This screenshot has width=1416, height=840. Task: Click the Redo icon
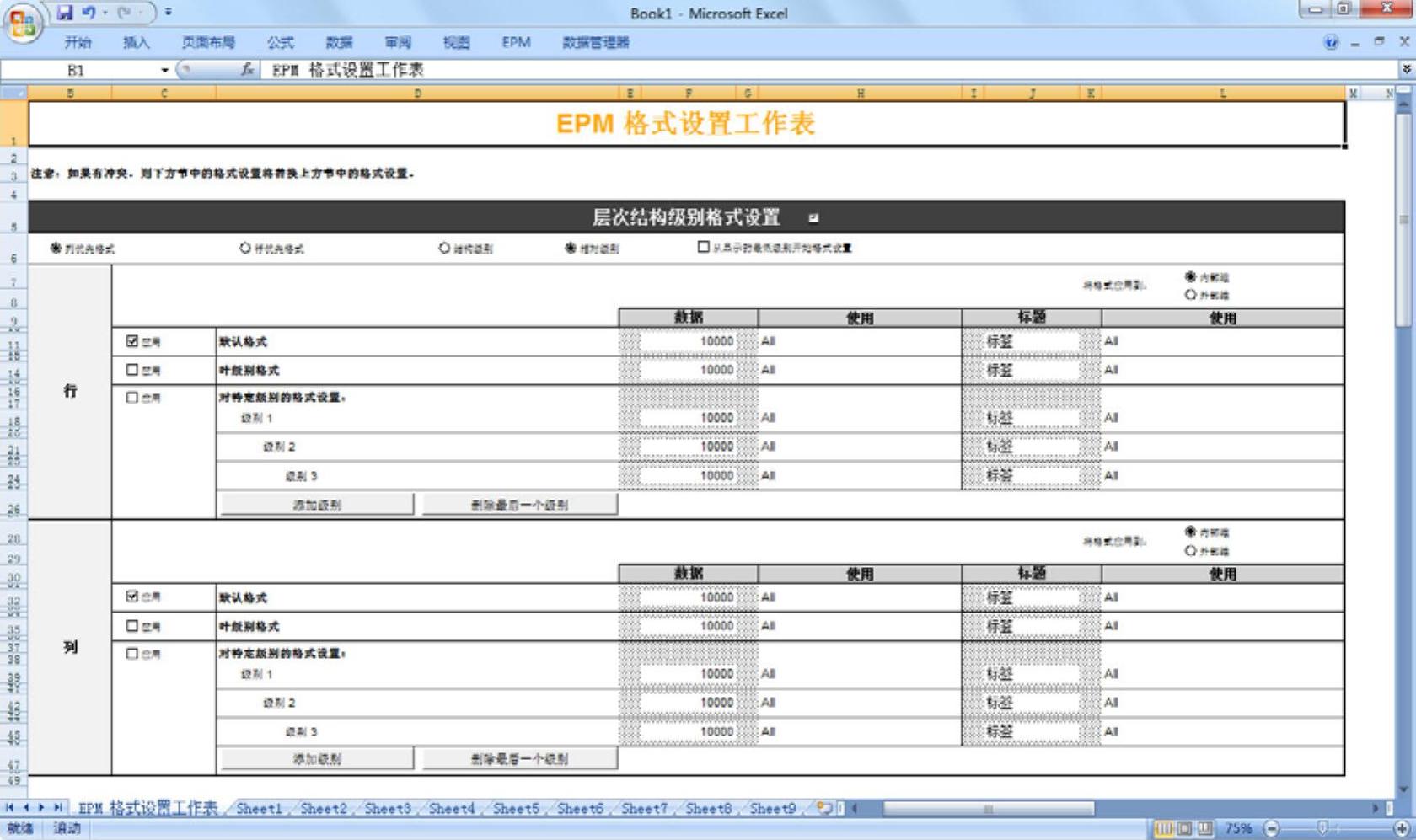[x=125, y=13]
